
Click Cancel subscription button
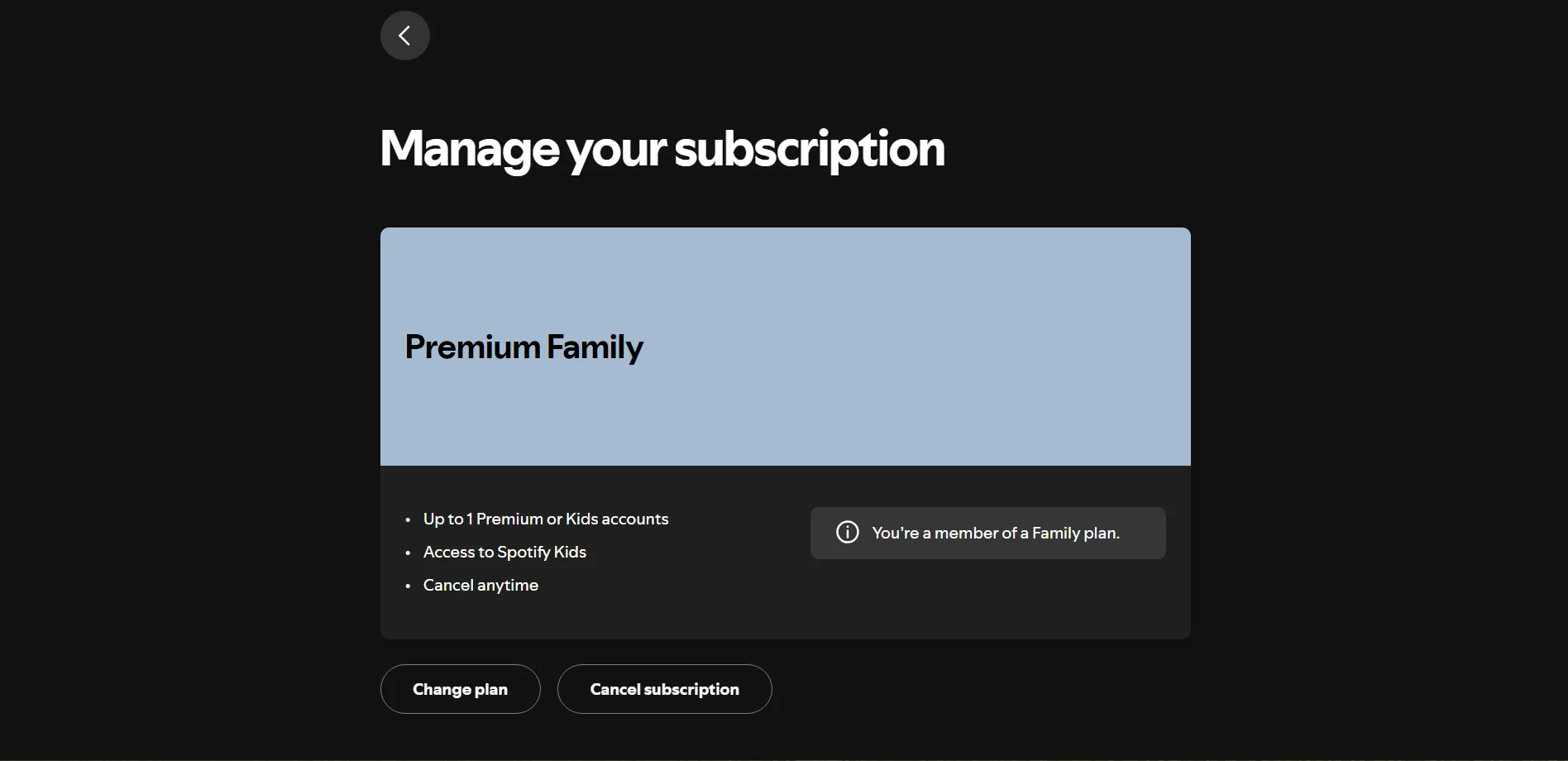pos(664,689)
